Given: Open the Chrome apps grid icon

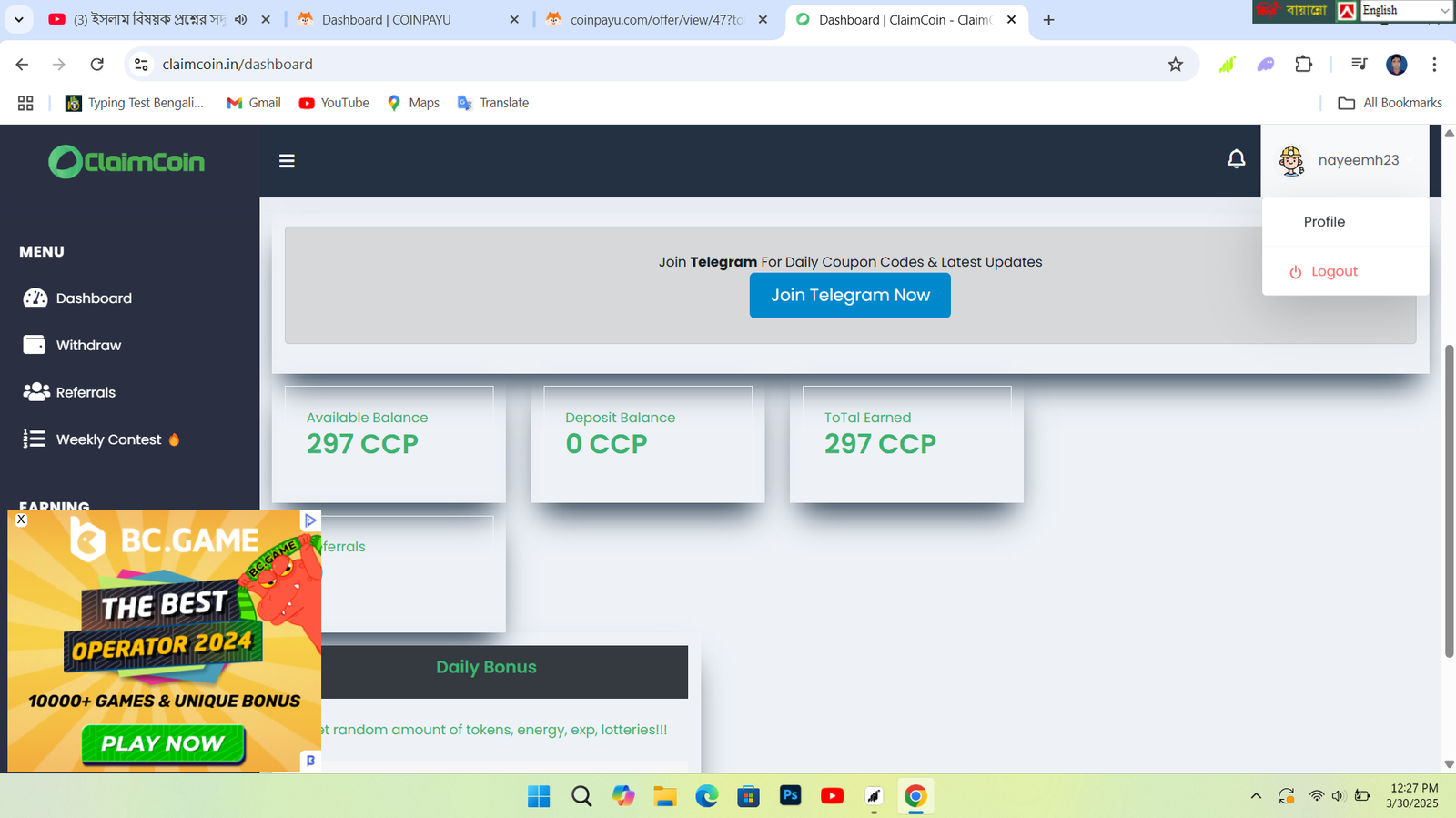Looking at the screenshot, I should [x=25, y=103].
